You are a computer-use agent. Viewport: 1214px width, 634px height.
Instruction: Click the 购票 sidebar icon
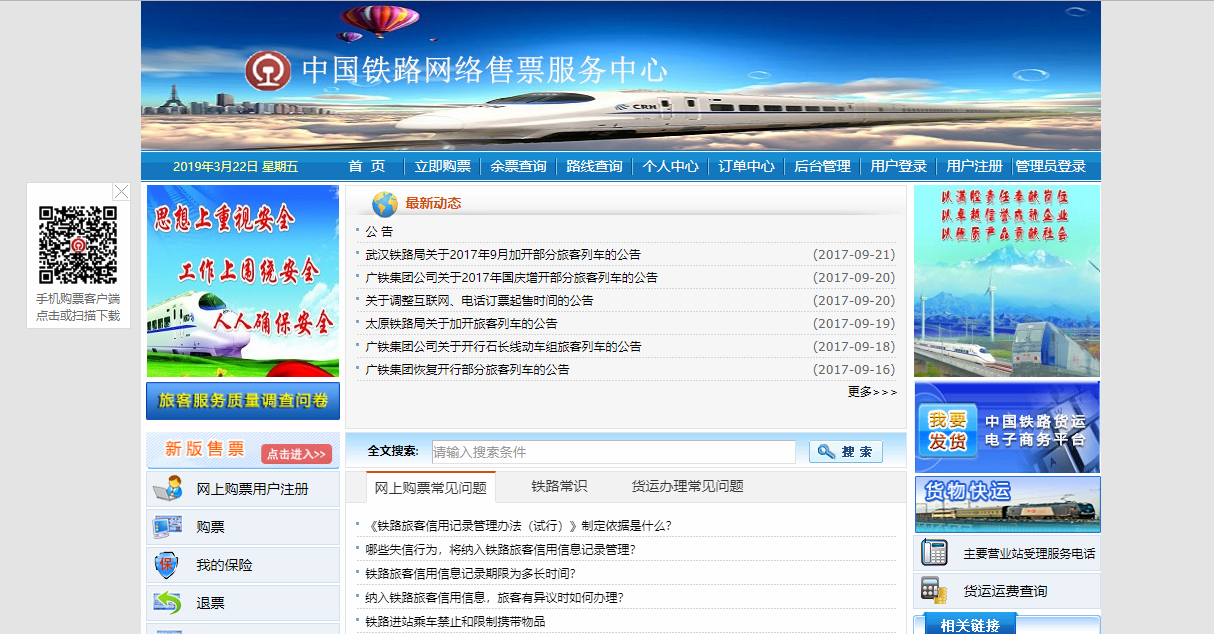168,527
